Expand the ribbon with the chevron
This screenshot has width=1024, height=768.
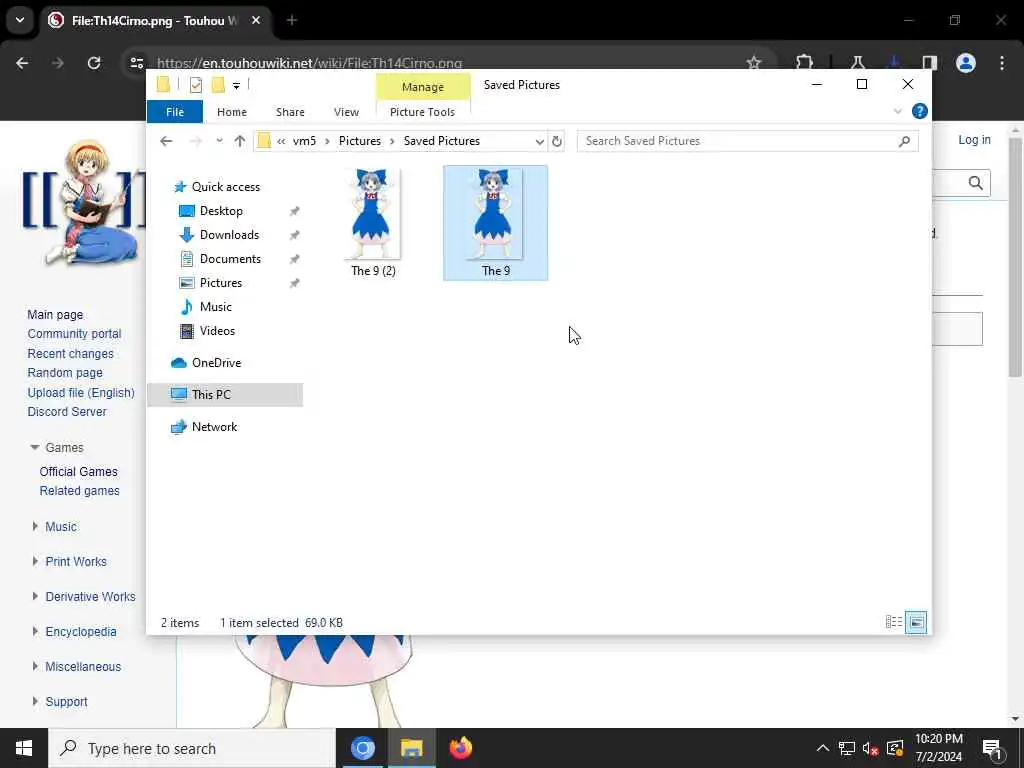(898, 112)
